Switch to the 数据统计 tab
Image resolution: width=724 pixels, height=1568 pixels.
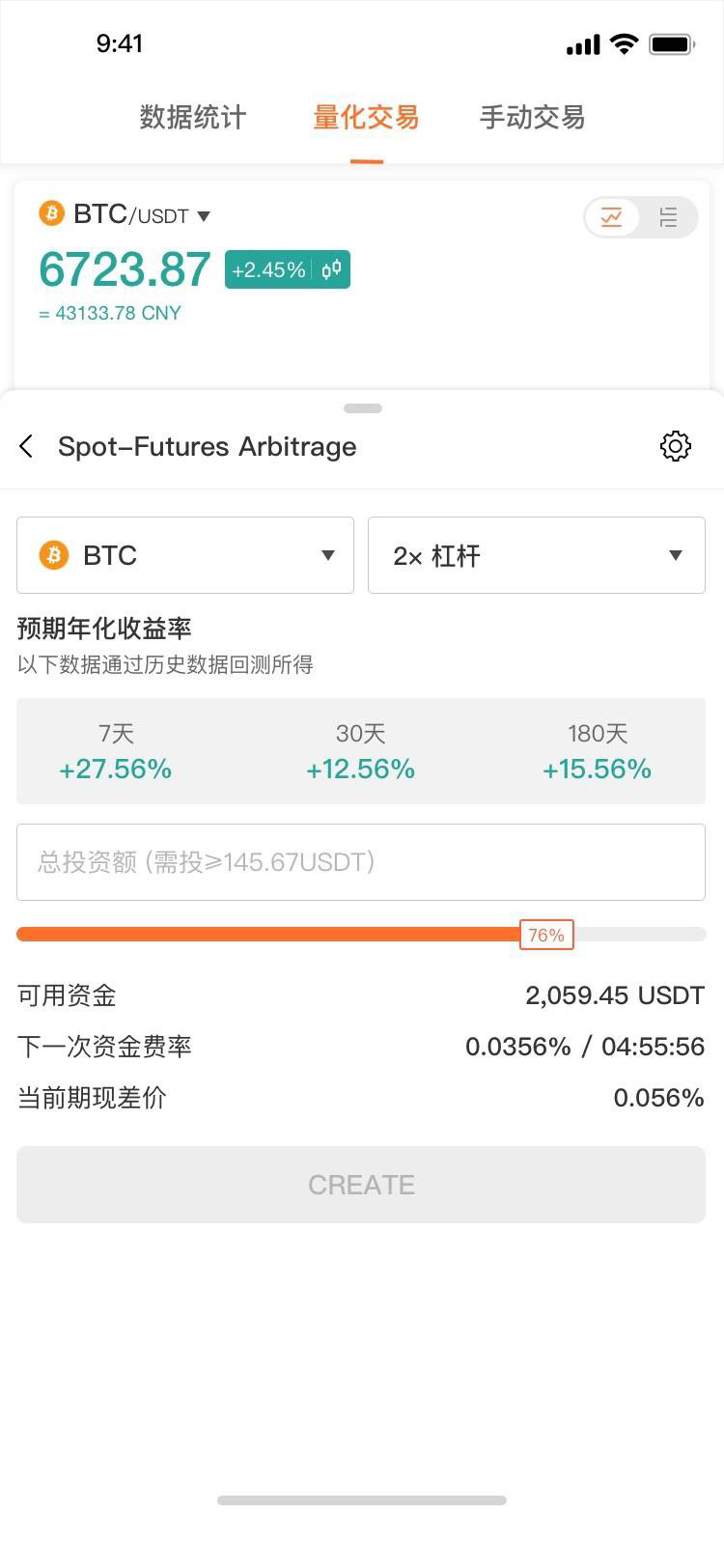coord(193,117)
